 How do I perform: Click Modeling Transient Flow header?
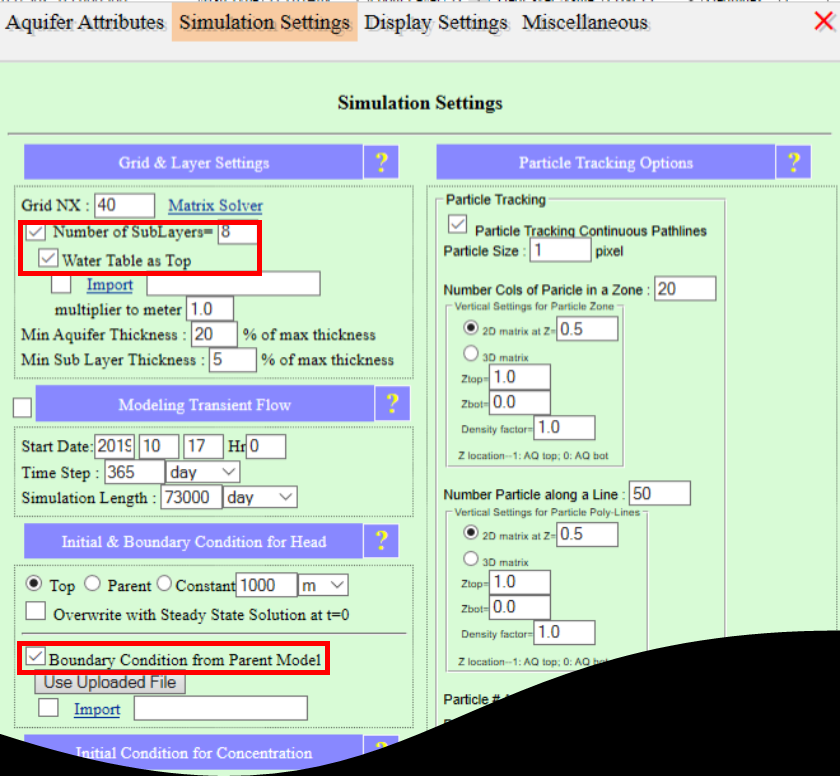click(x=205, y=404)
